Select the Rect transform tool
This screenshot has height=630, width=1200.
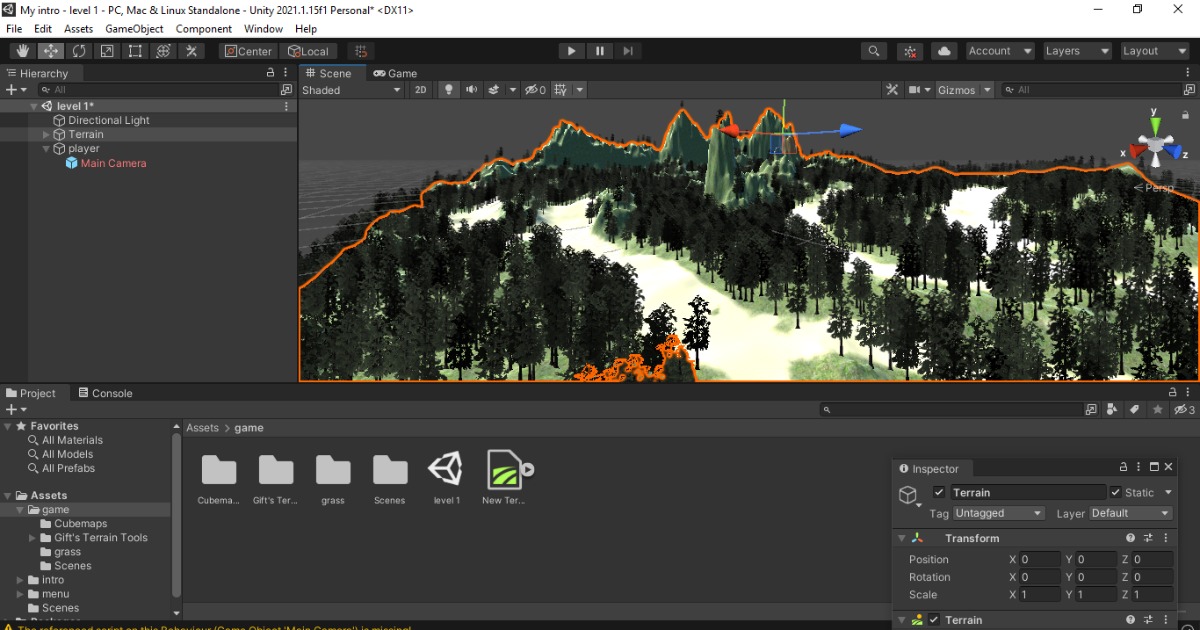135,51
